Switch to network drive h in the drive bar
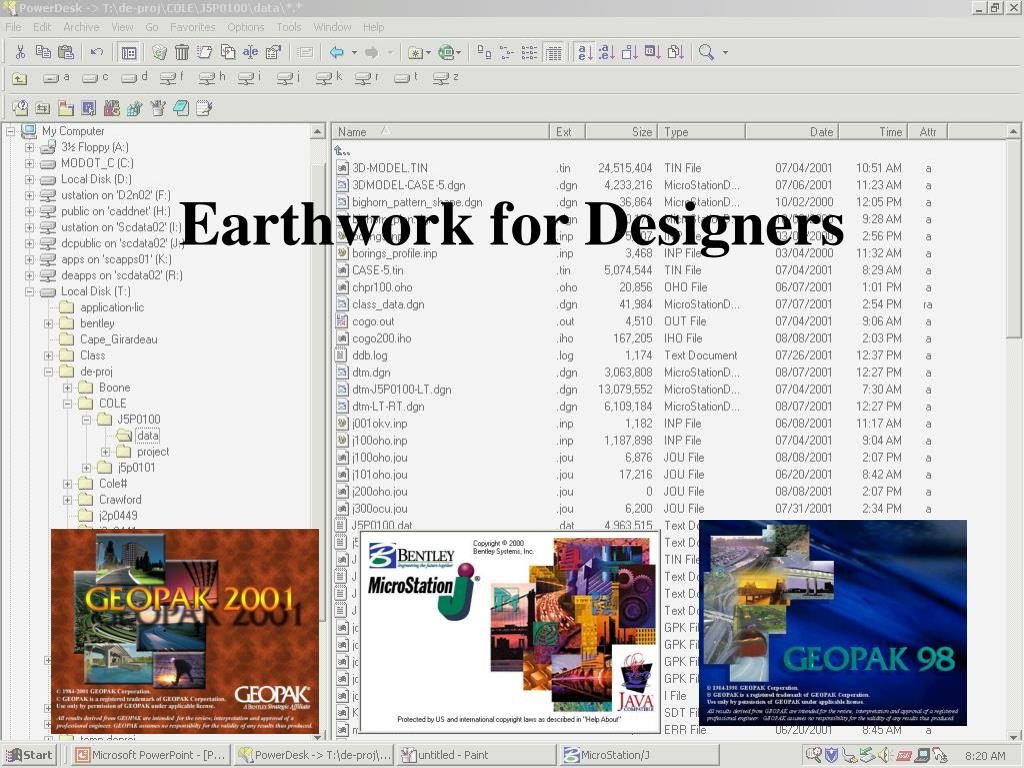The width and height of the screenshot is (1024, 768). (212, 78)
